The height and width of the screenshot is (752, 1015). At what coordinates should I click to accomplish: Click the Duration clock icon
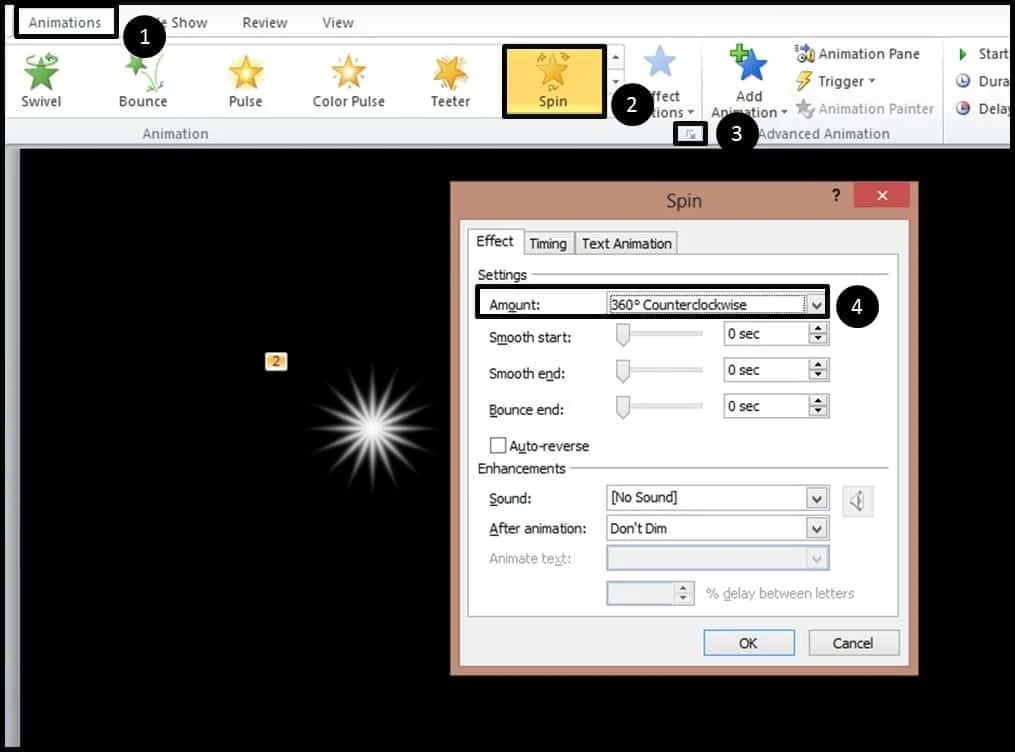click(963, 81)
